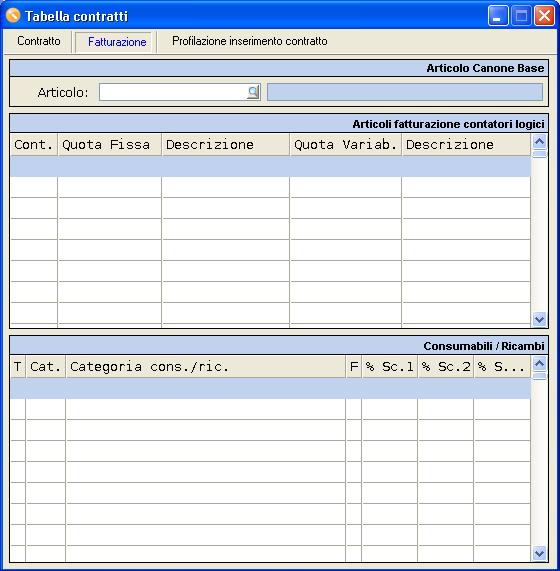Click down arrow of Consumabili scrollbar
The height and width of the screenshot is (571, 560).
[x=539, y=554]
